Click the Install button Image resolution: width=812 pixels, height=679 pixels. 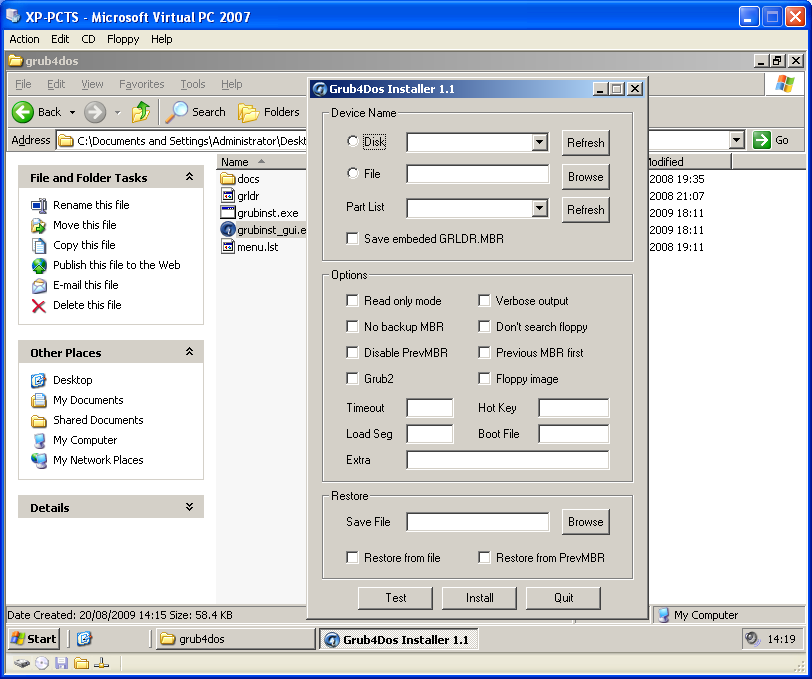tap(480, 598)
